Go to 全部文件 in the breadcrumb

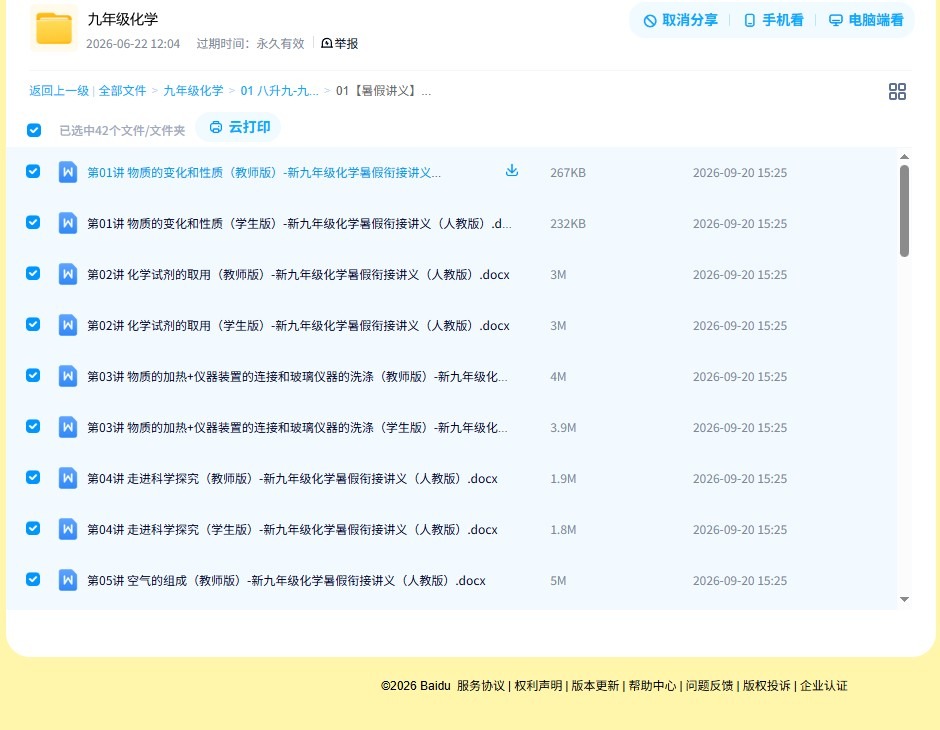coord(122,91)
